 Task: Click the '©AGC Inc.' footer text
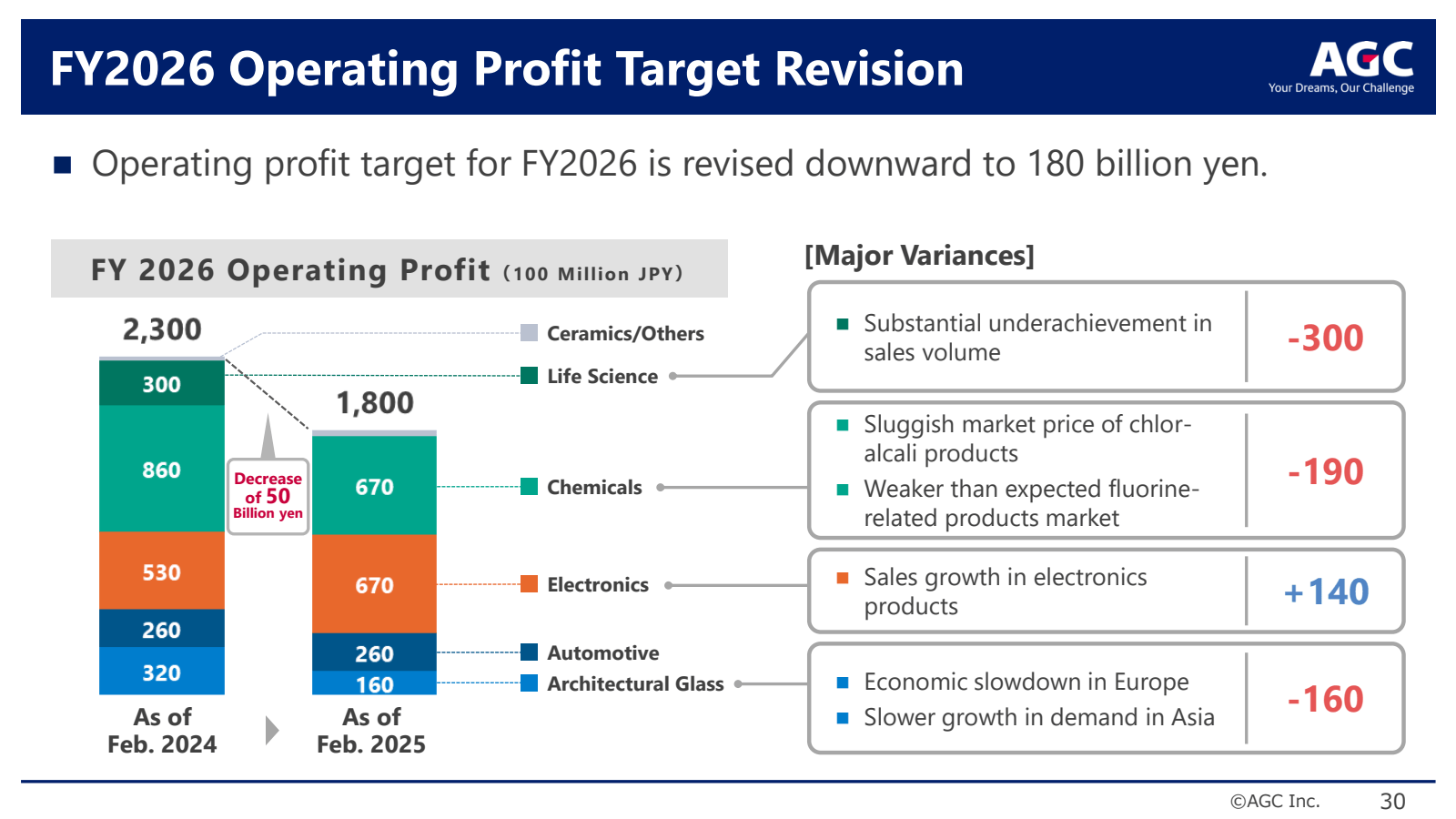click(x=1274, y=801)
